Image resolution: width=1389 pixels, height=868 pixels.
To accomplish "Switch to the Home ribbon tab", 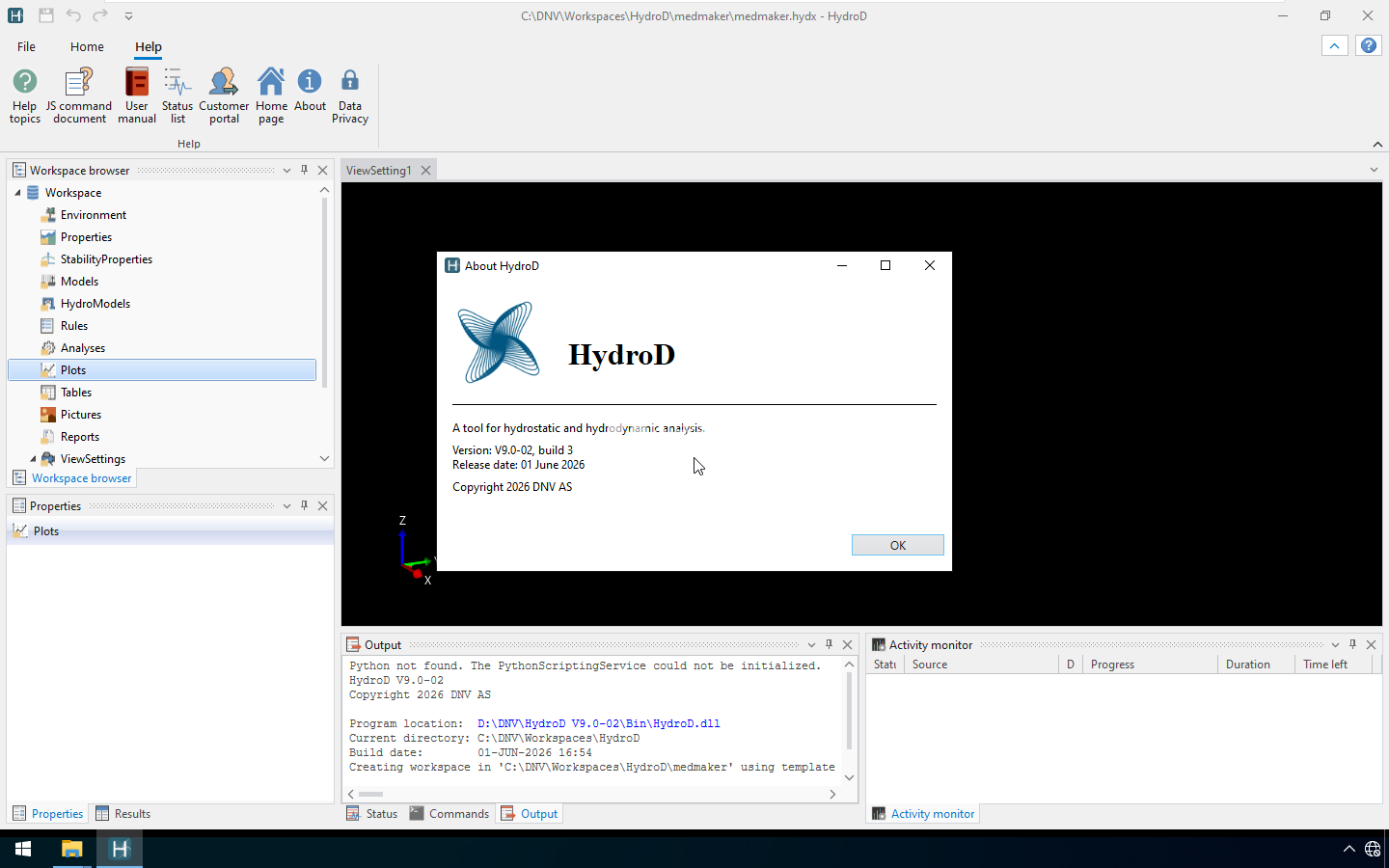I will click(x=87, y=46).
